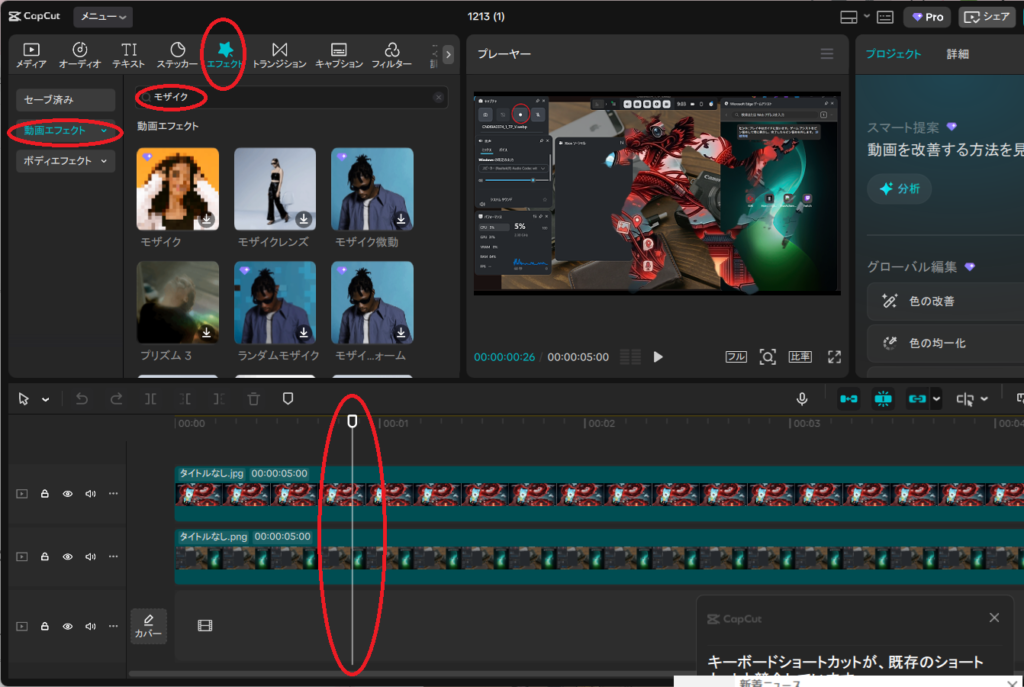This screenshot has height=687, width=1024.
Task: Open the player panel hamburger menu
Action: pyautogui.click(x=826, y=54)
